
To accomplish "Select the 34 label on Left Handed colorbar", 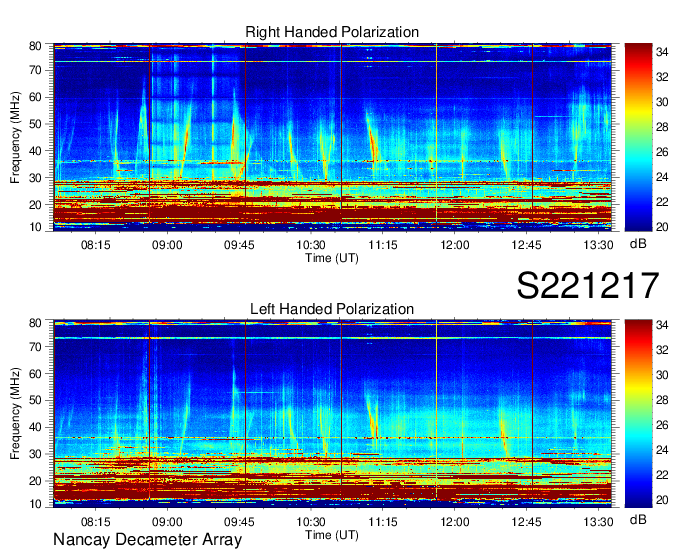I will pyautogui.click(x=662, y=325).
